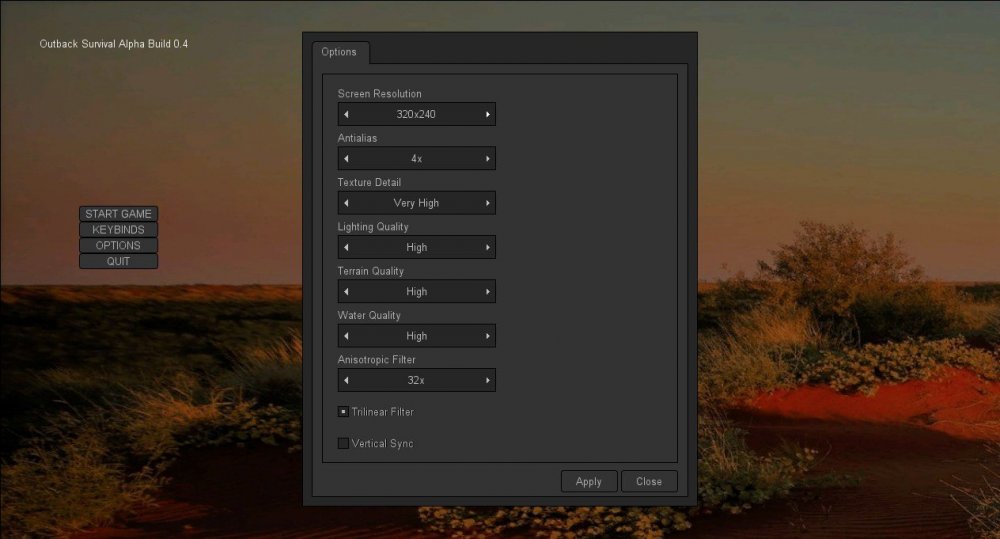Raise Lighting Quality using right arrow
This screenshot has height=539, width=1000.
pyautogui.click(x=488, y=247)
